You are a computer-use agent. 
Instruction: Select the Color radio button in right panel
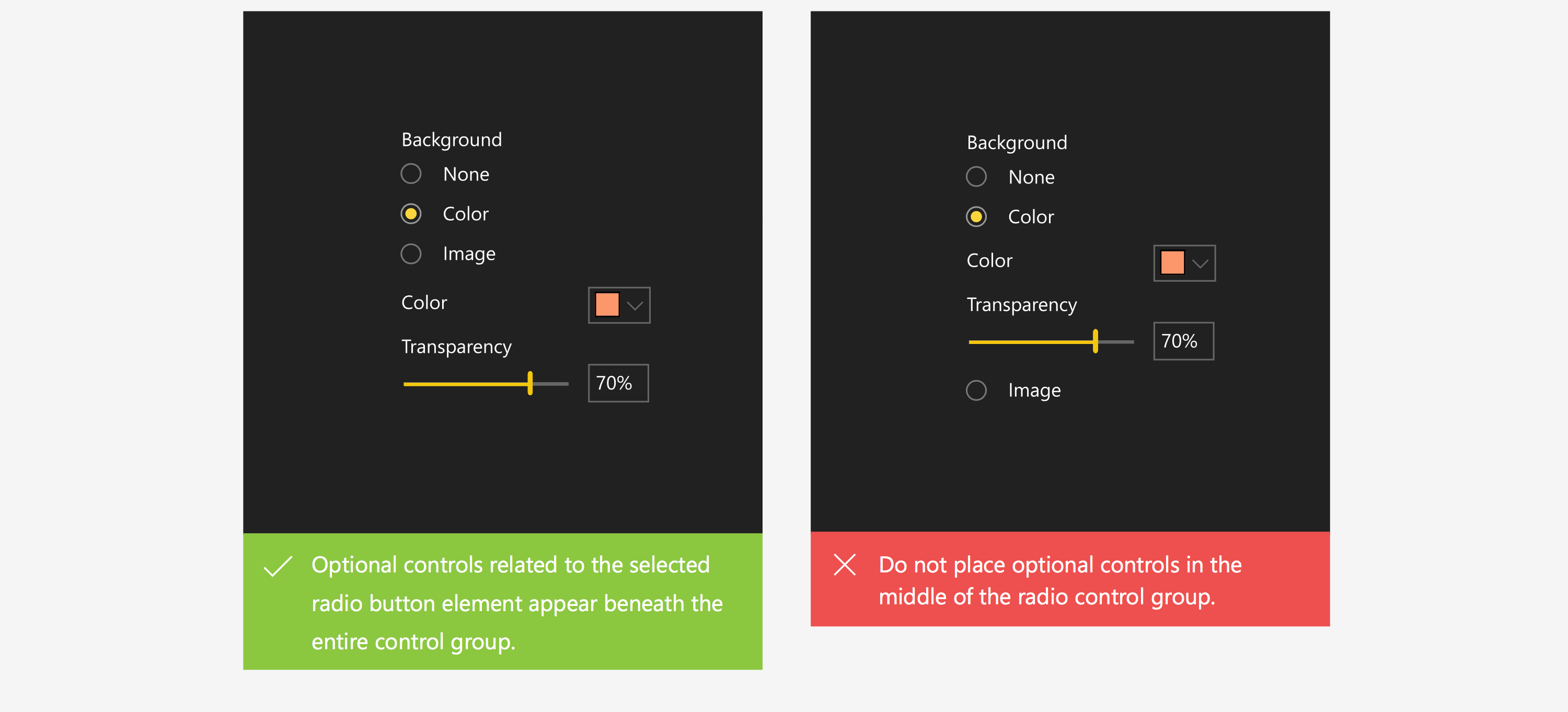[976, 216]
